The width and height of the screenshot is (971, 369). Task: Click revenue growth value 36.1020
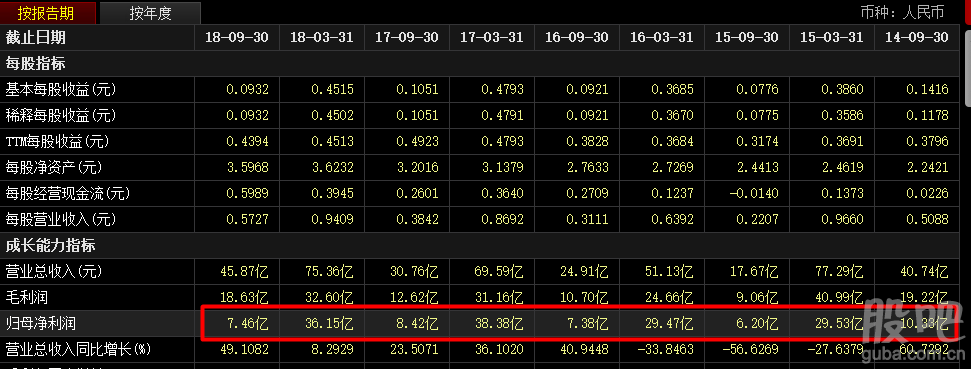pyautogui.click(x=499, y=350)
